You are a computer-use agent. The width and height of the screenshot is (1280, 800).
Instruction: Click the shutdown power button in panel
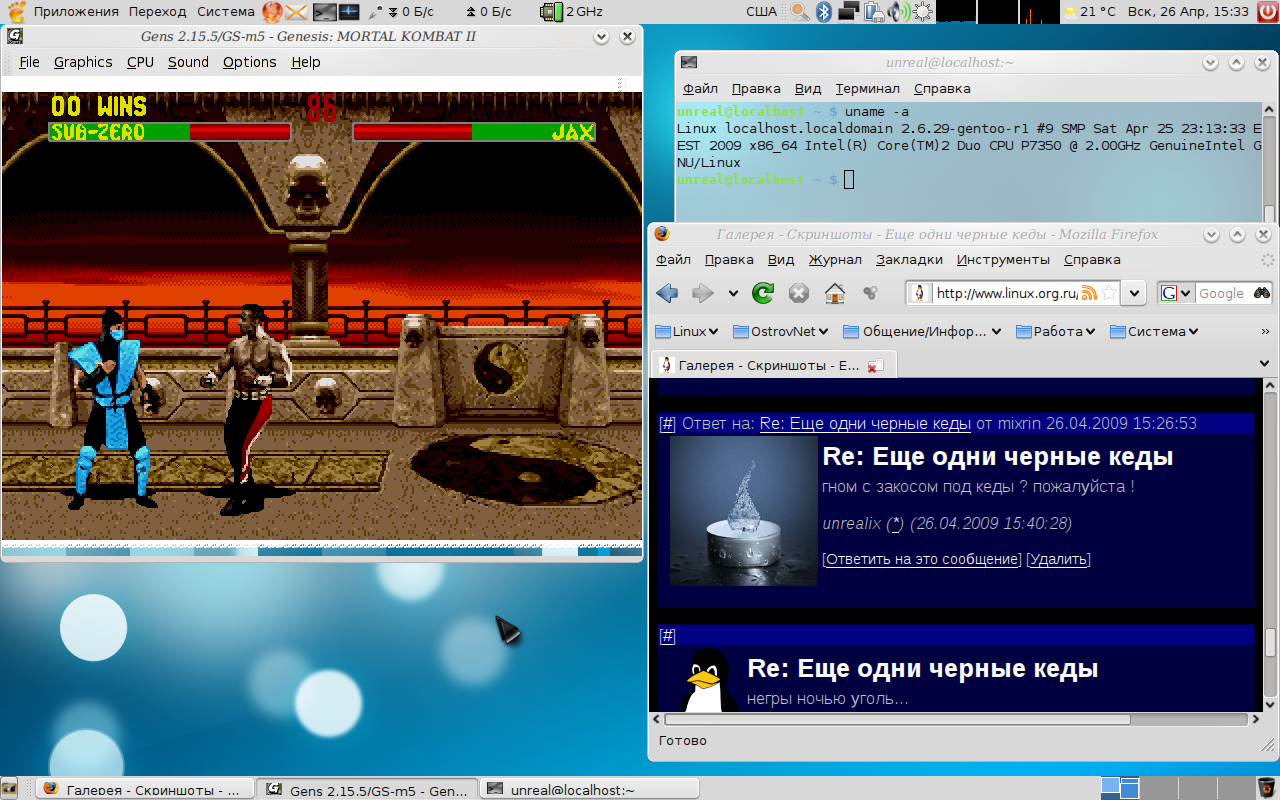tap(1267, 12)
